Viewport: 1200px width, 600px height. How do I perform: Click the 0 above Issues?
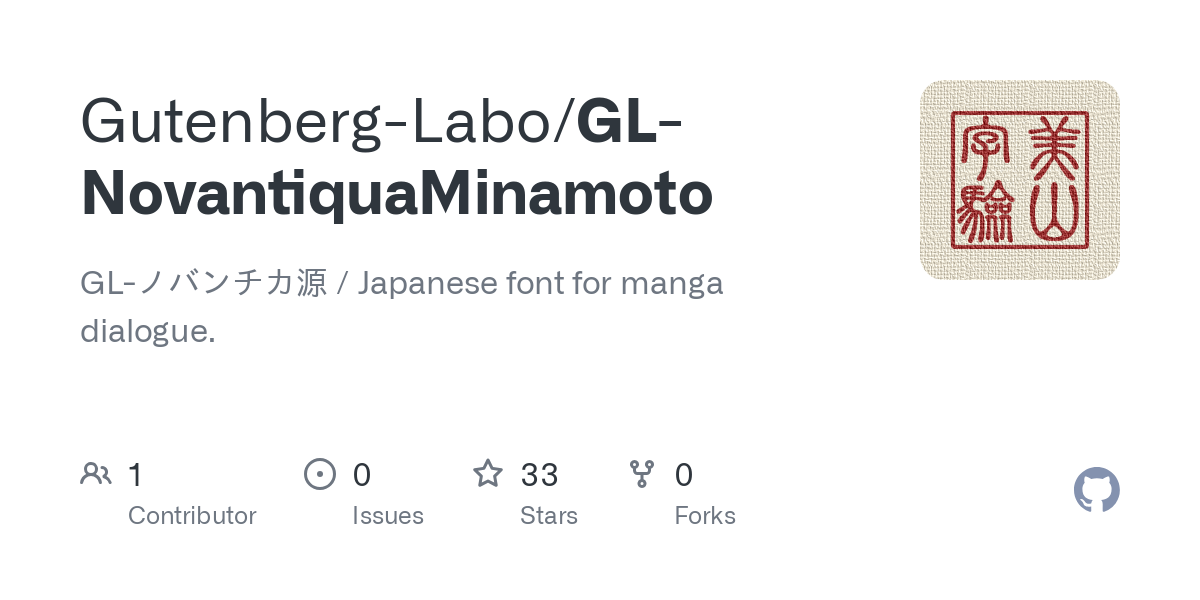361,474
